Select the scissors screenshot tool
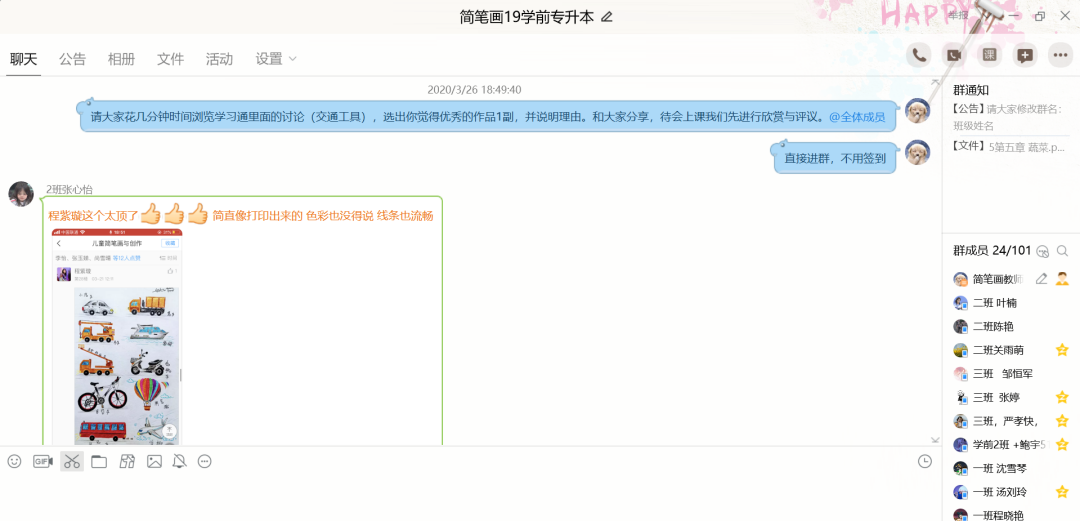Viewport: 1080px width, 521px height. click(71, 461)
